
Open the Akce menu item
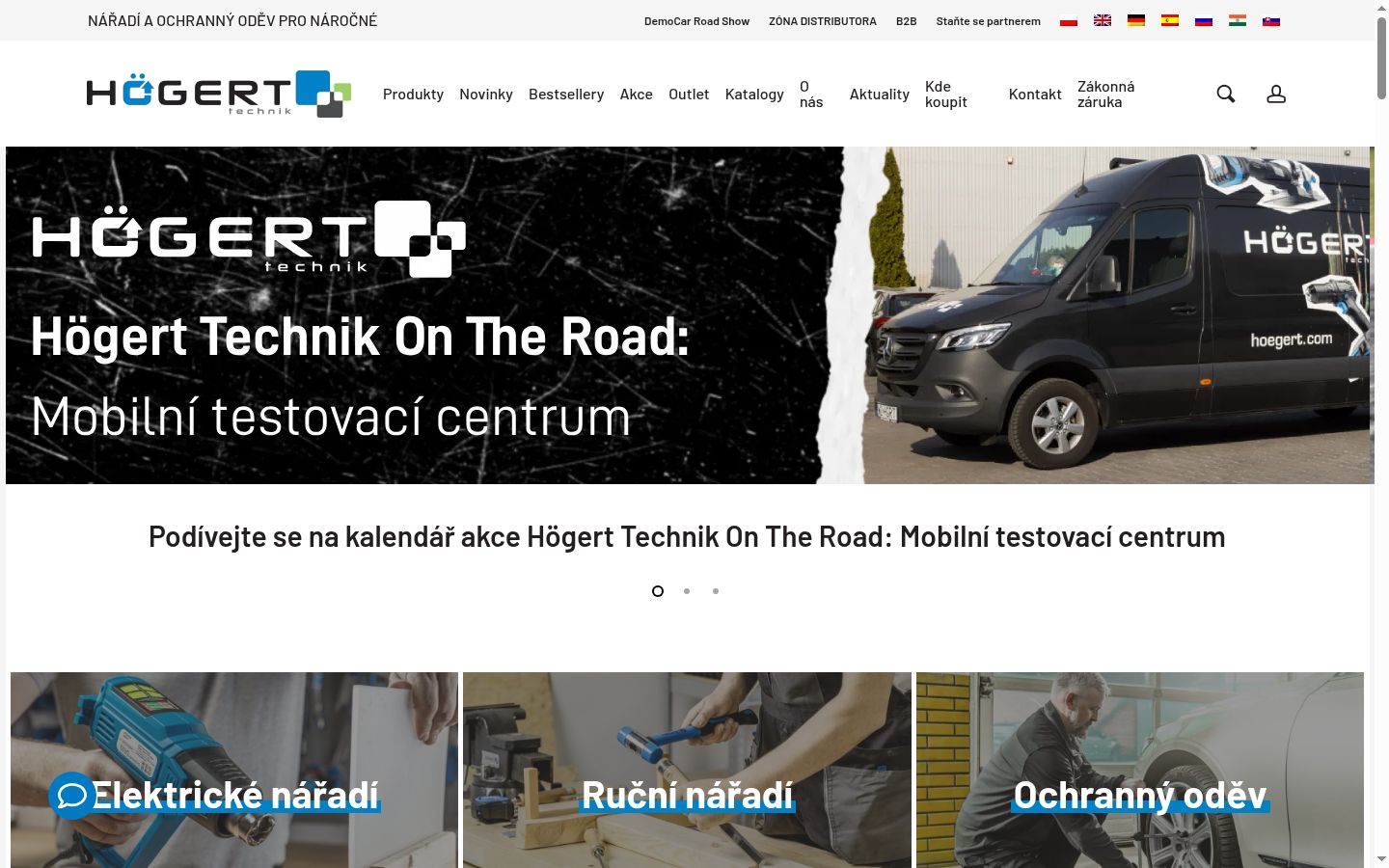(x=637, y=94)
